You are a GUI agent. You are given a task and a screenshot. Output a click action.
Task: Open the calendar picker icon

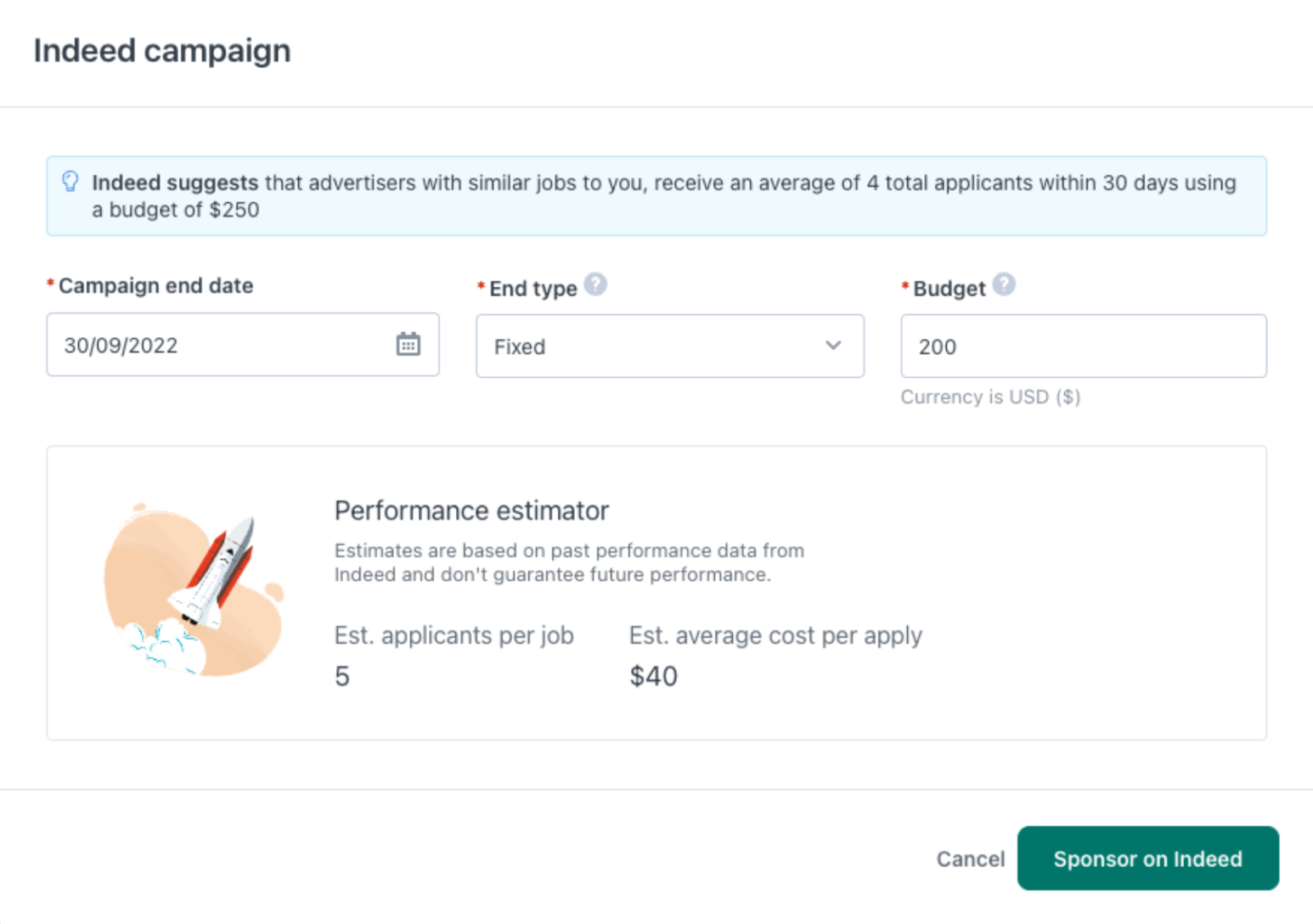point(409,344)
